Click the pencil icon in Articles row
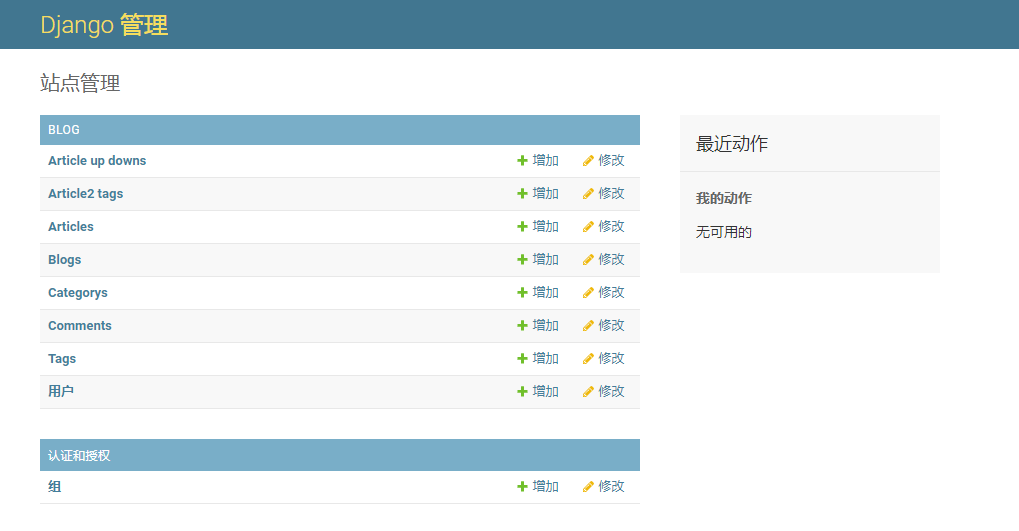1019x531 pixels. pos(588,226)
